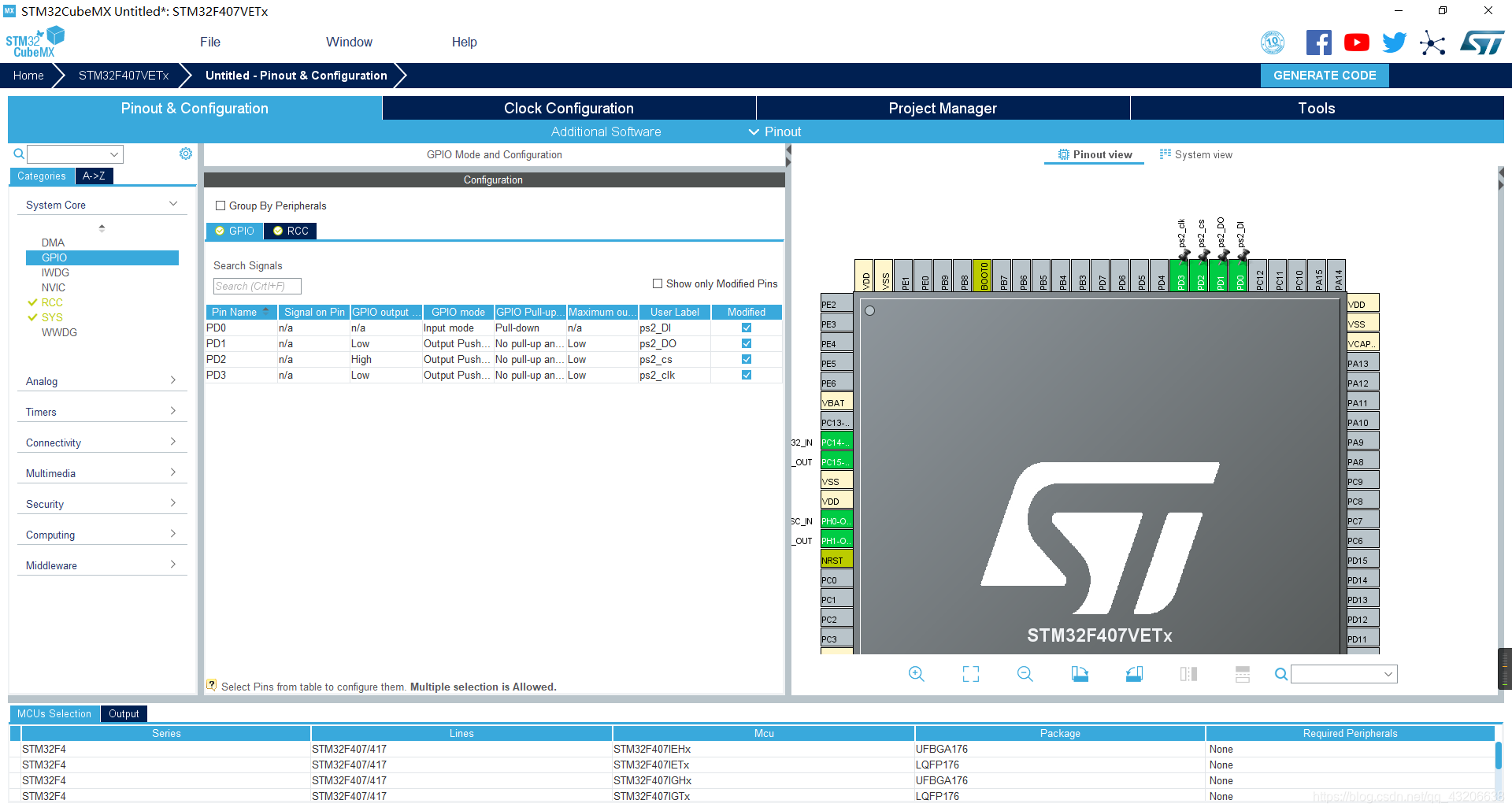Select pin PD0 on the chip

point(1239,276)
